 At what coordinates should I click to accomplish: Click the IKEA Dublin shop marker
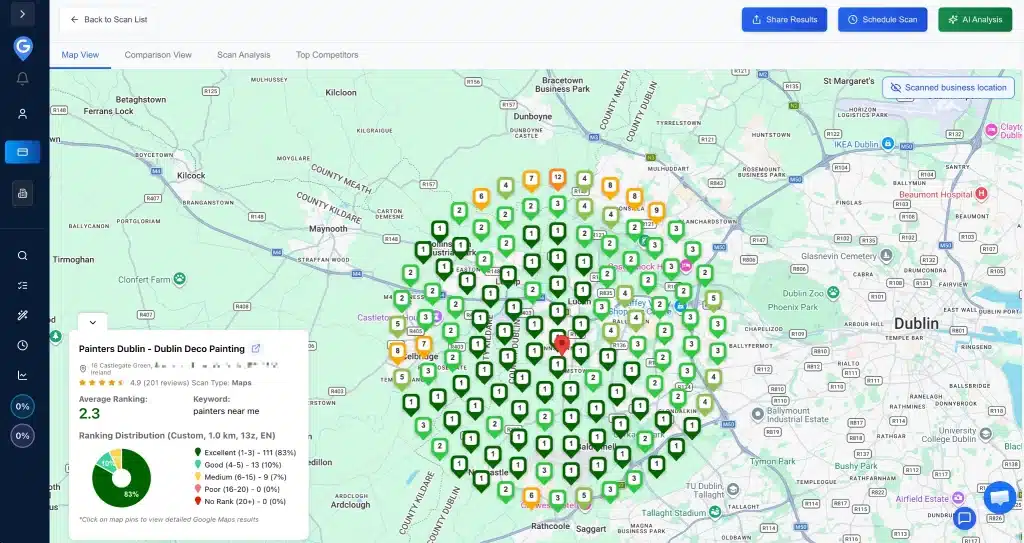[888, 144]
